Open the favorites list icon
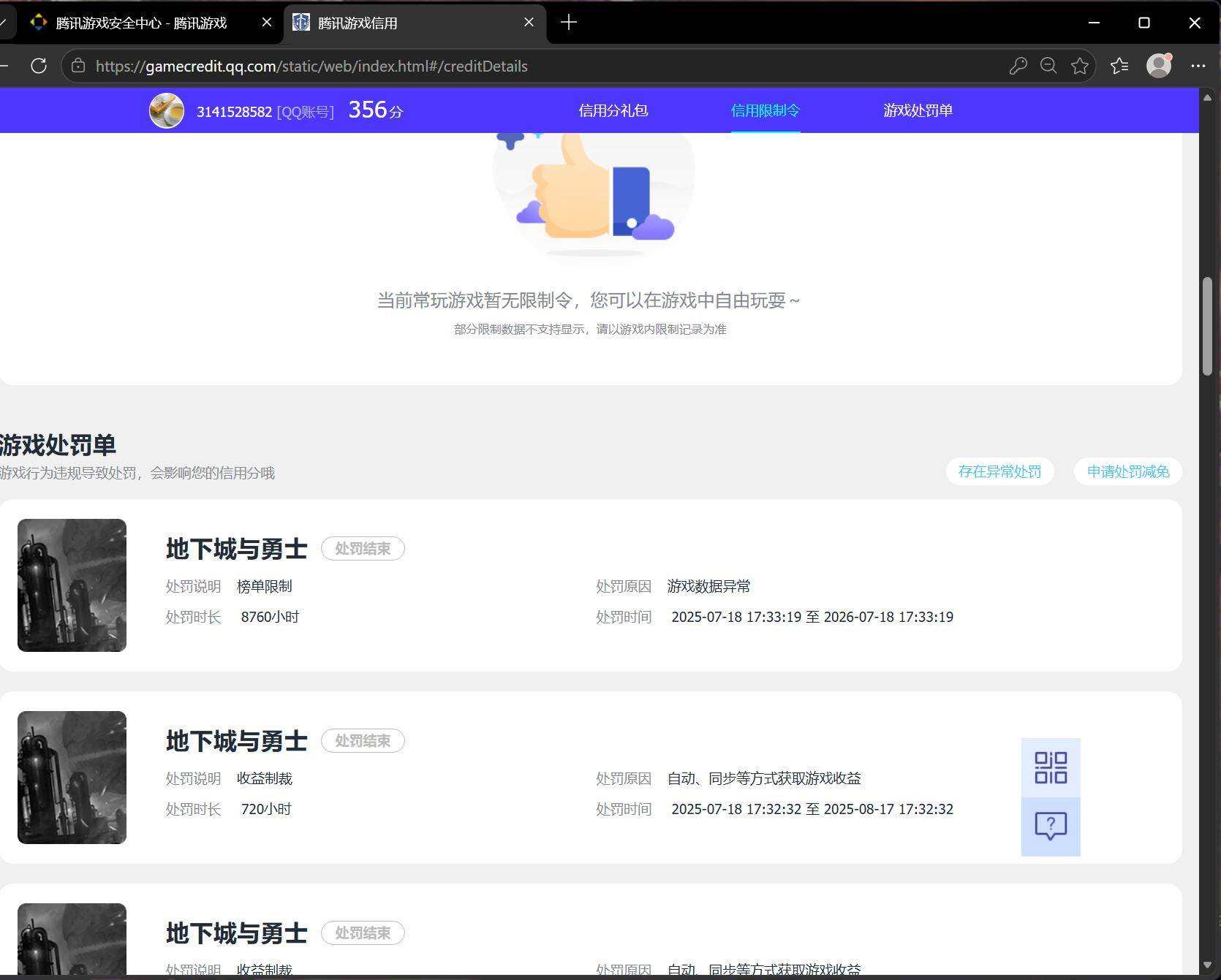 1119,66
